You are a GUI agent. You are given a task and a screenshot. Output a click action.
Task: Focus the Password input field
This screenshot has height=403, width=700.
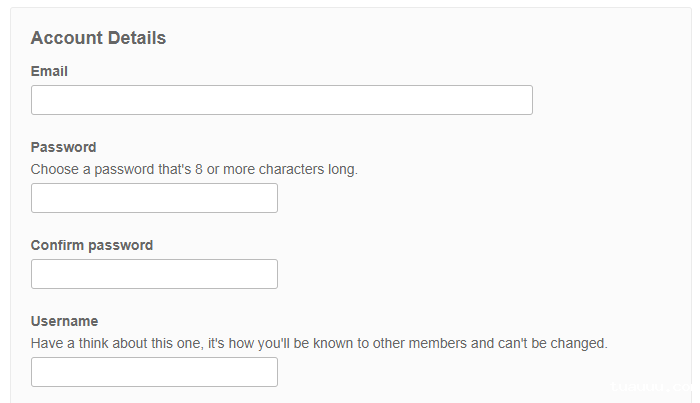[154, 198]
